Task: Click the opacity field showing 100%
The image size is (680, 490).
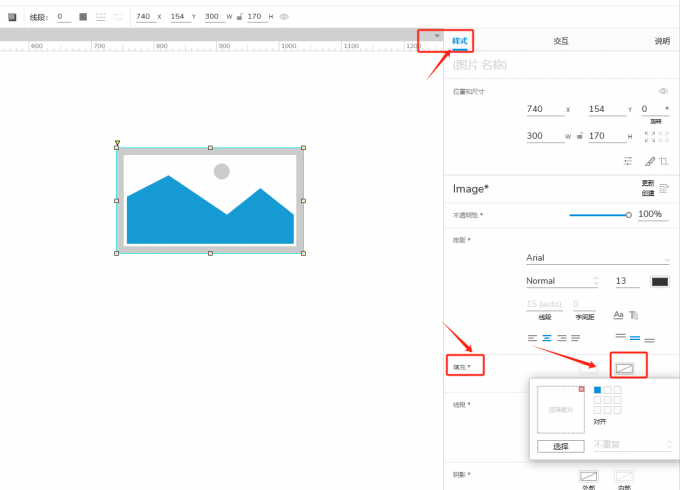Action: coord(653,214)
